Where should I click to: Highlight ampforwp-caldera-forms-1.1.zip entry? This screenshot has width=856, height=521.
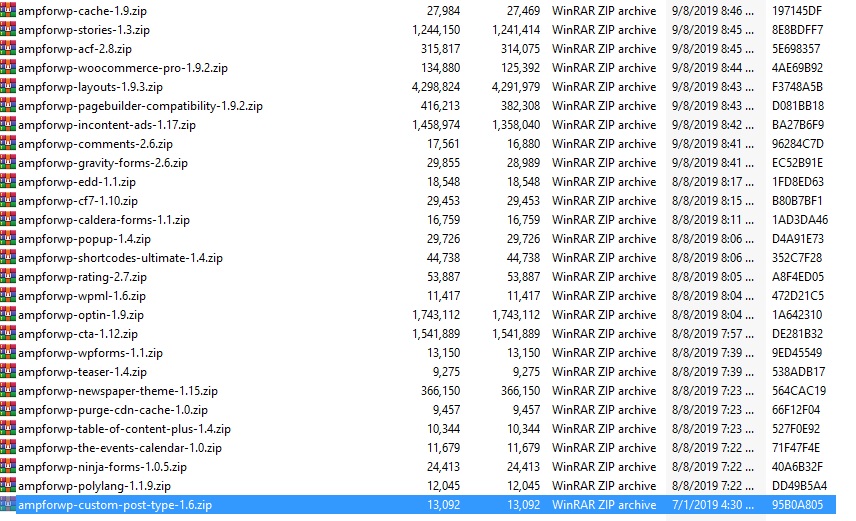point(98,220)
